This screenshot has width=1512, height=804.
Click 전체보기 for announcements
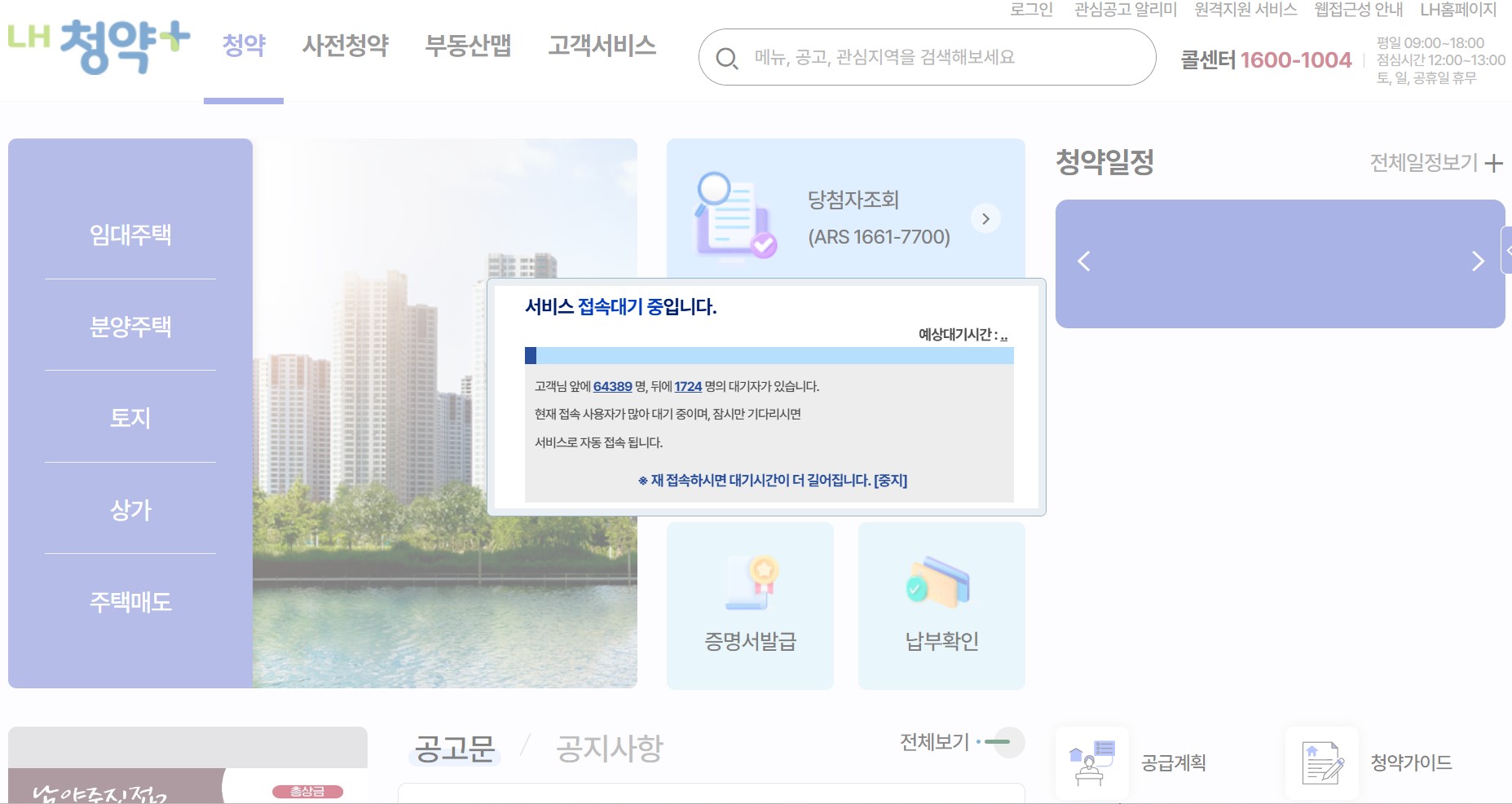pyautogui.click(x=934, y=741)
